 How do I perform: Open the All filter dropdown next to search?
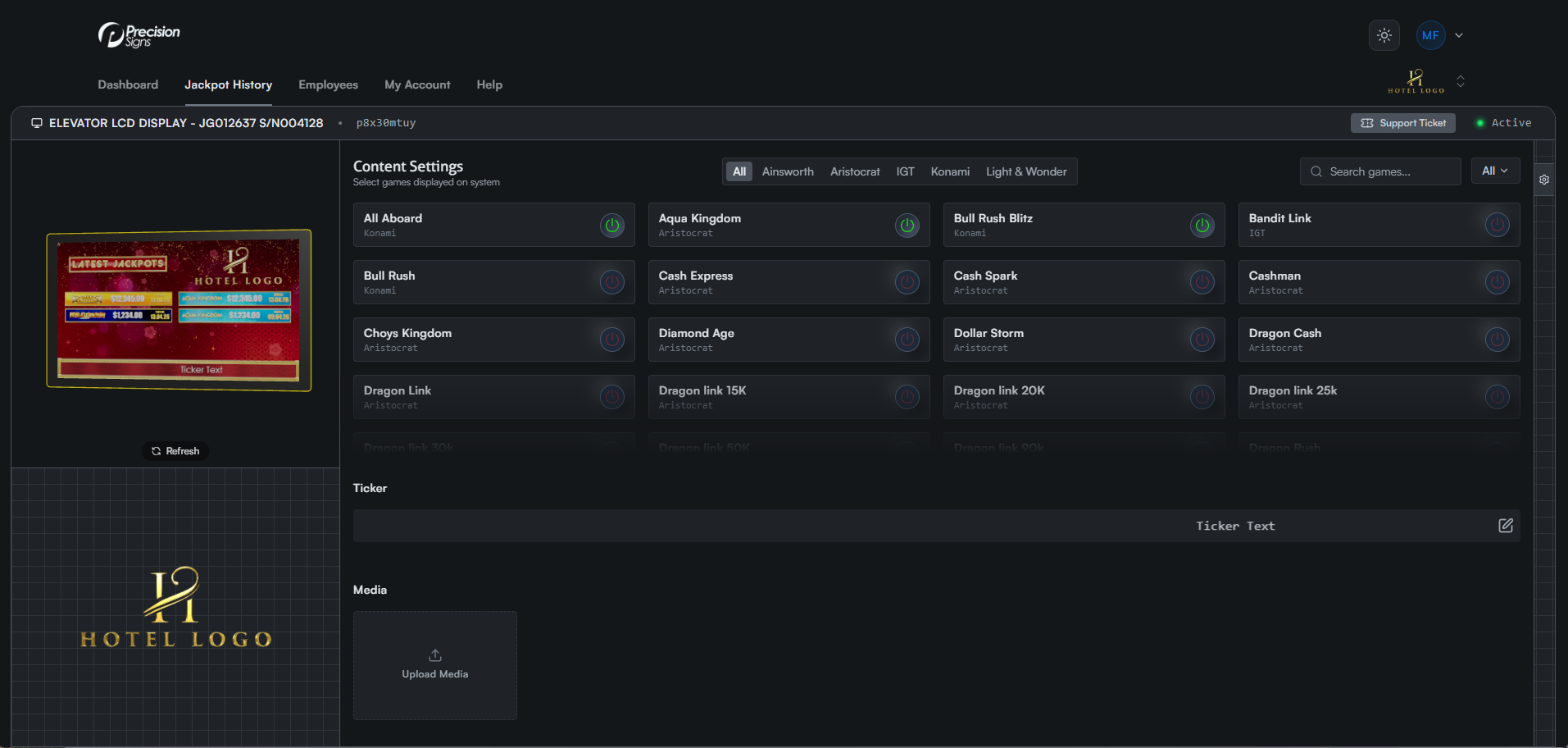click(x=1495, y=171)
